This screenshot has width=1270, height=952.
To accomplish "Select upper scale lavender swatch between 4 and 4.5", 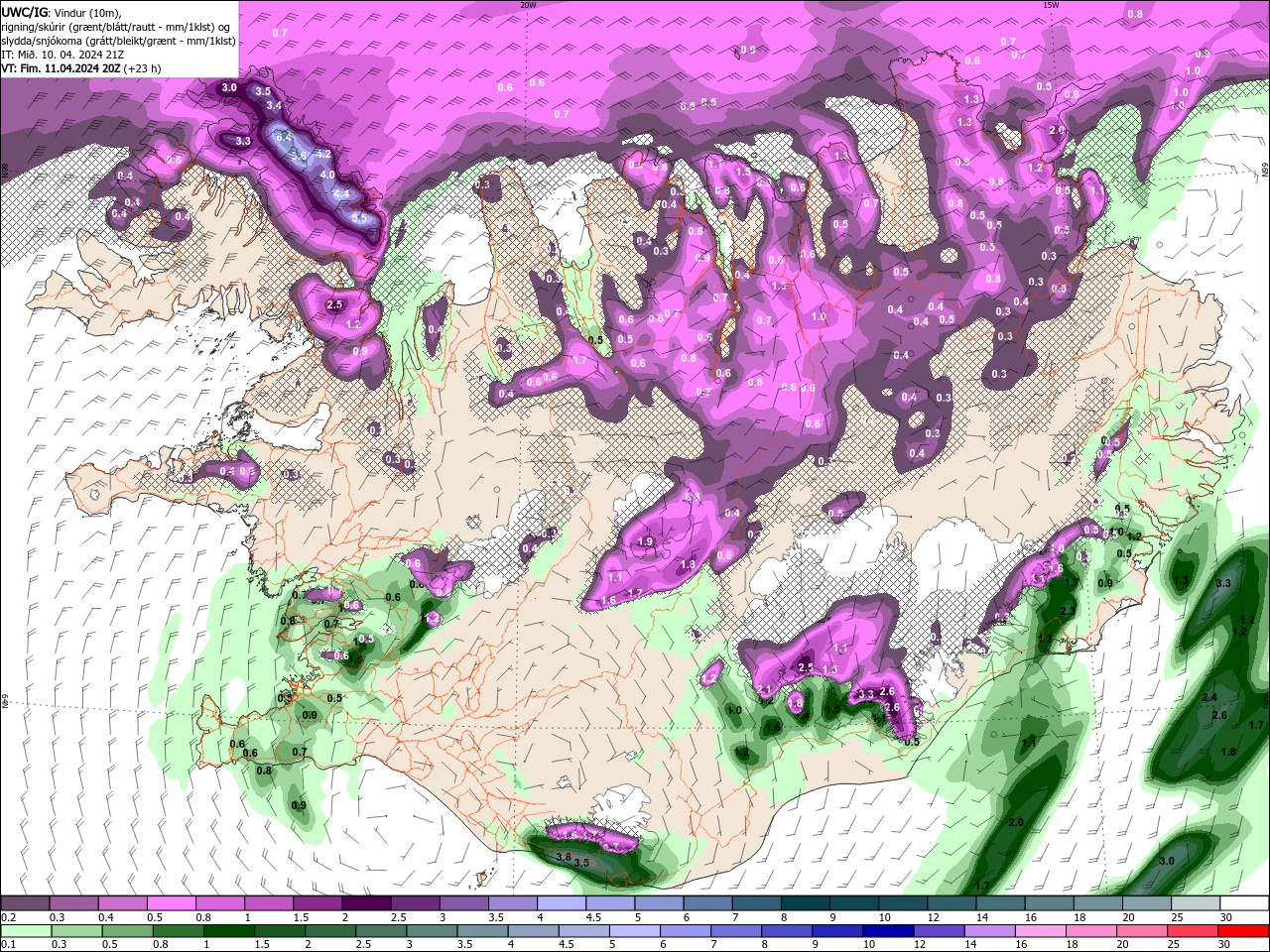I will tap(562, 903).
